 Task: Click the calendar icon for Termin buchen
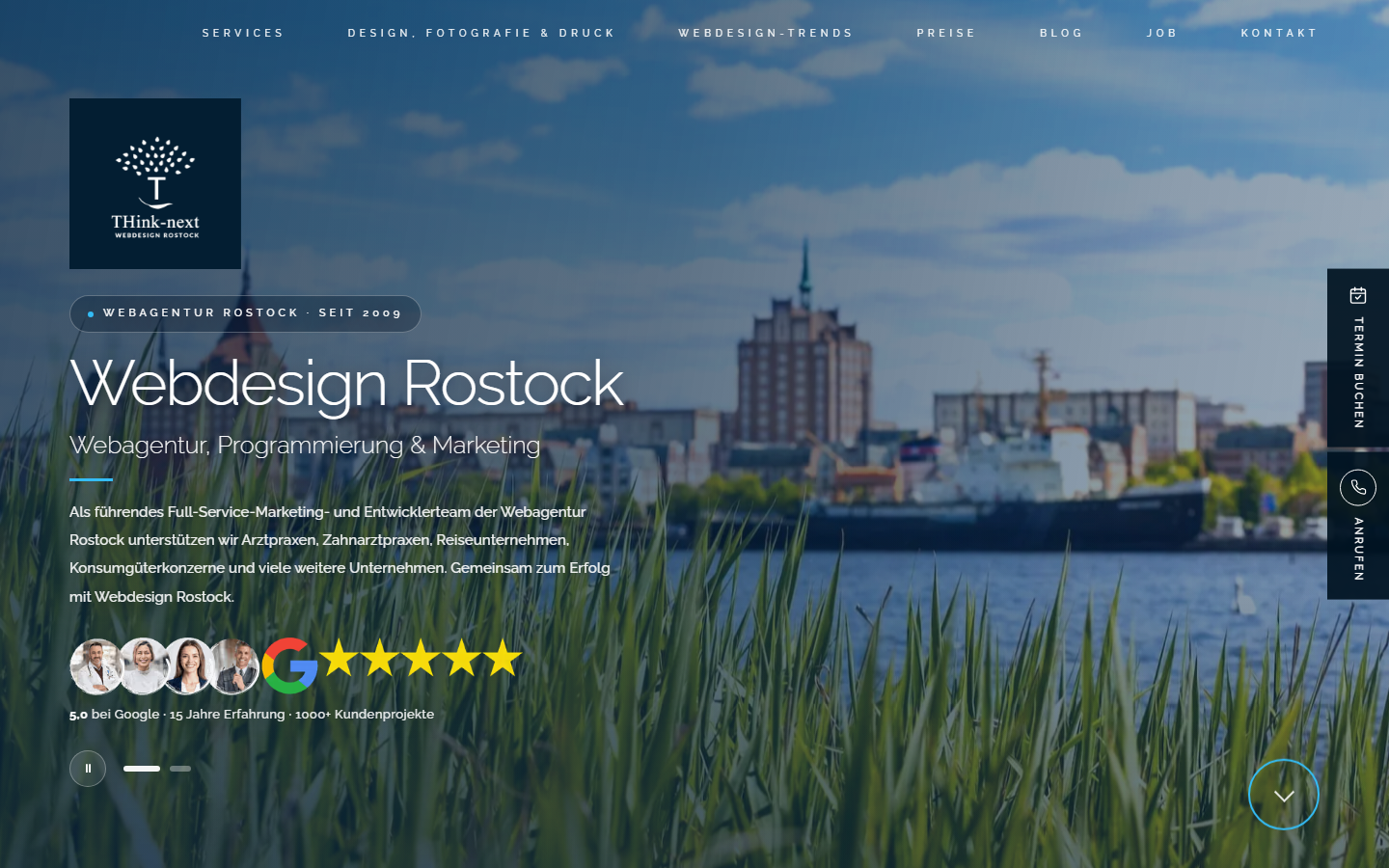pyautogui.click(x=1358, y=295)
